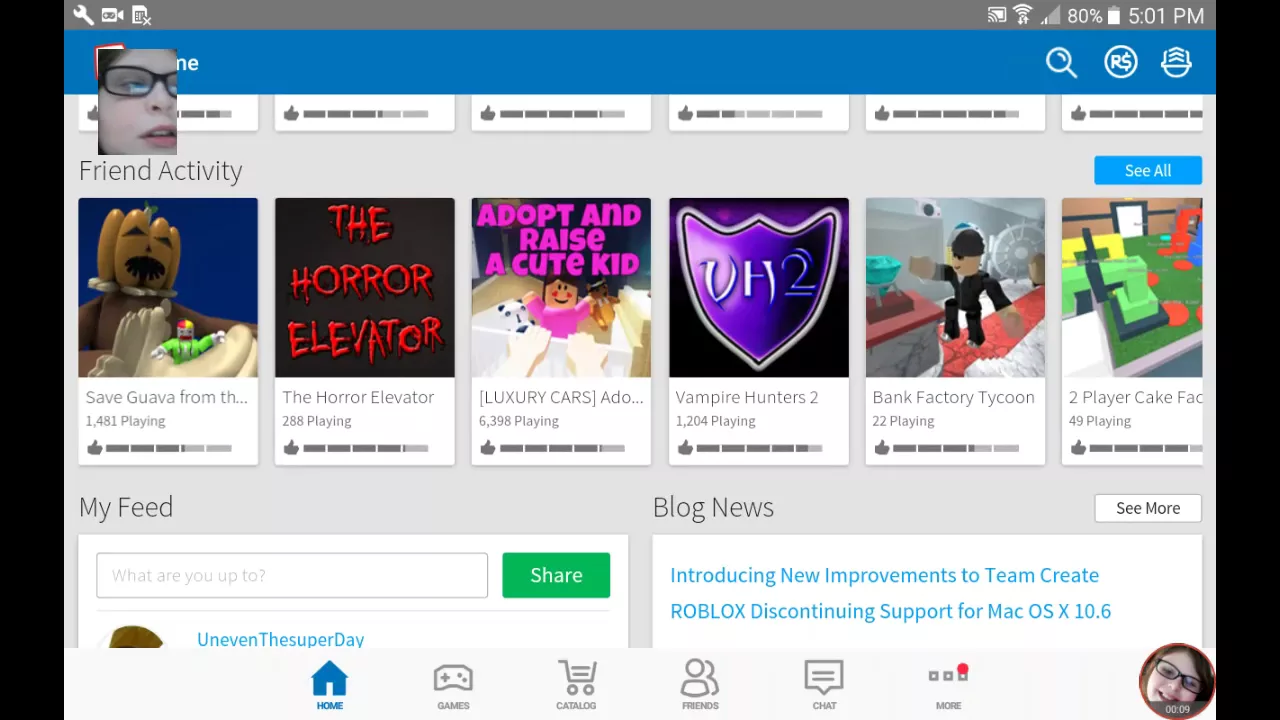Image resolution: width=1280 pixels, height=720 pixels.
Task: Open the search magnifier icon
Action: [x=1061, y=62]
